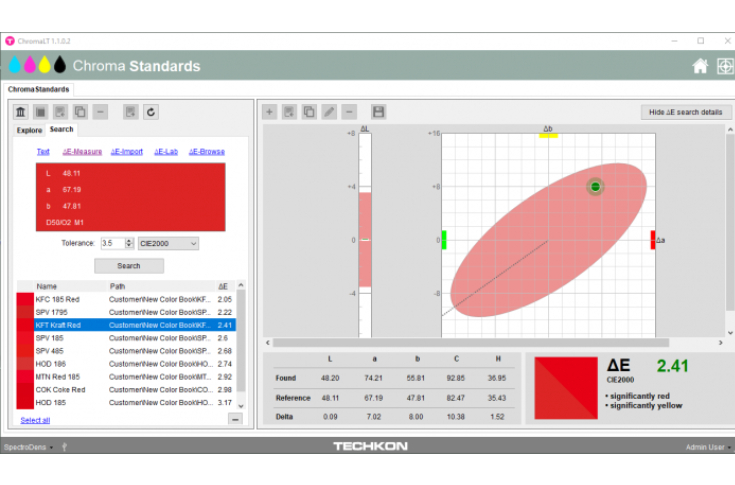Viewport: 735px width, 485px height.
Task: Click the add (plus) icon in right toolbar
Action: [269, 112]
